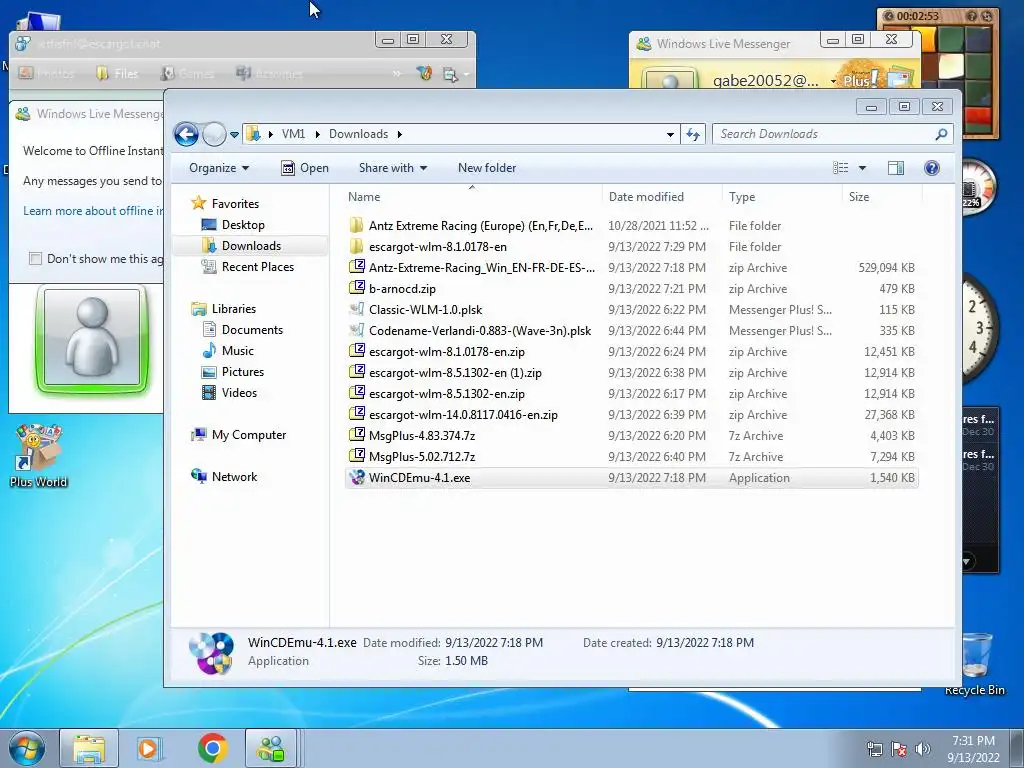The width and height of the screenshot is (1024, 768).
Task: Click the refresh button beside address bar
Action: click(x=693, y=135)
